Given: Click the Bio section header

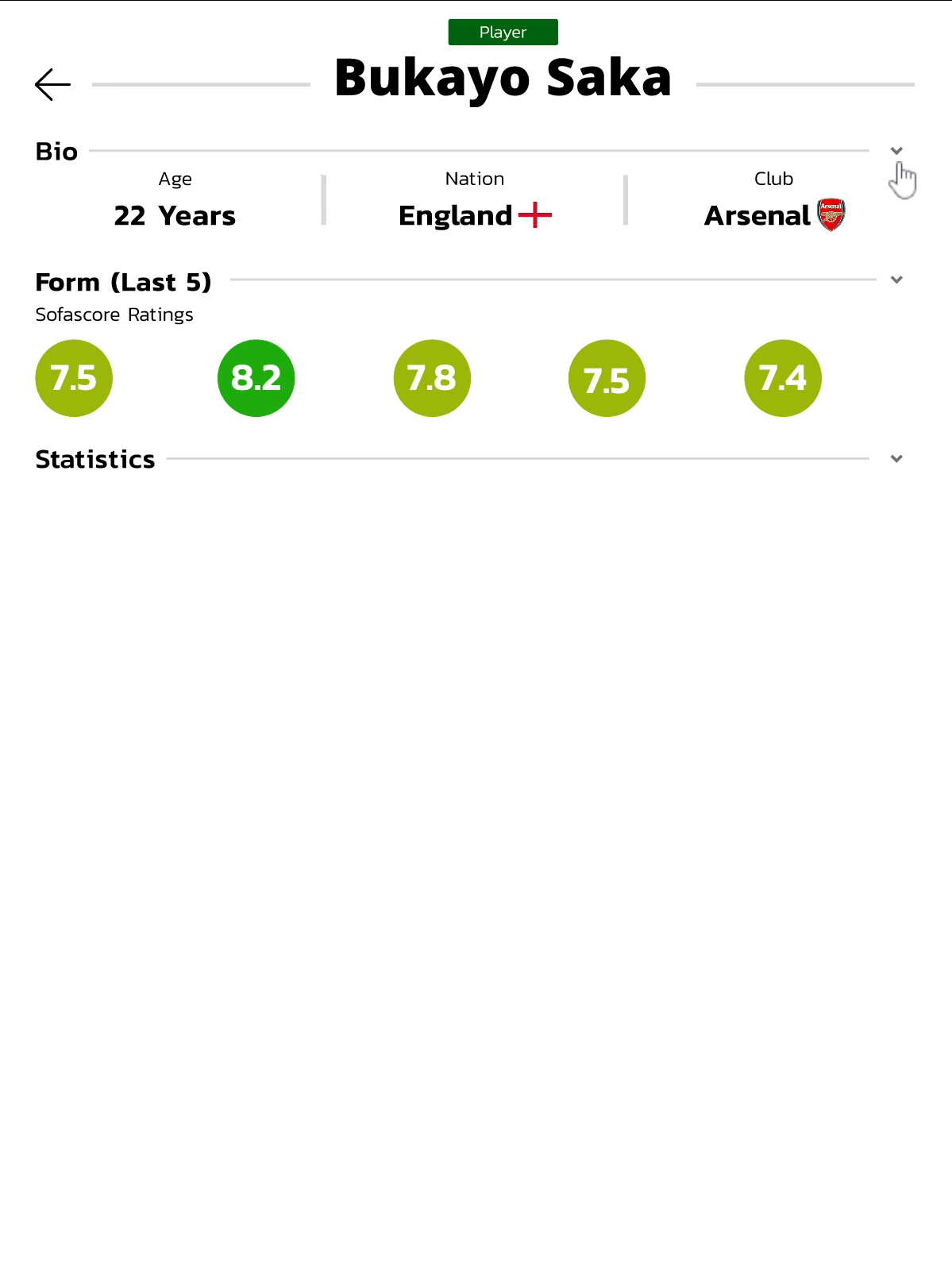Looking at the screenshot, I should (x=56, y=152).
